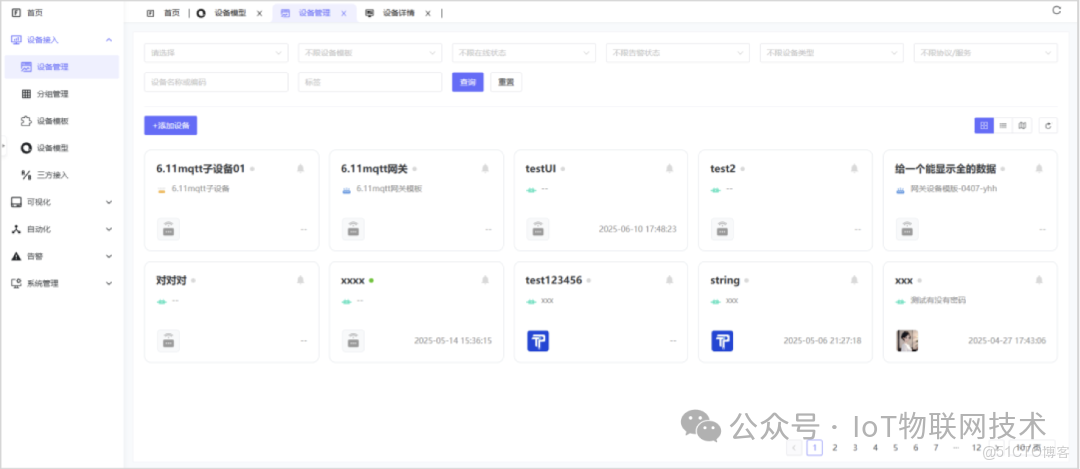Click the bell icon on 对对对 card
Image resolution: width=1080 pixels, height=469 pixels.
tap(300, 280)
